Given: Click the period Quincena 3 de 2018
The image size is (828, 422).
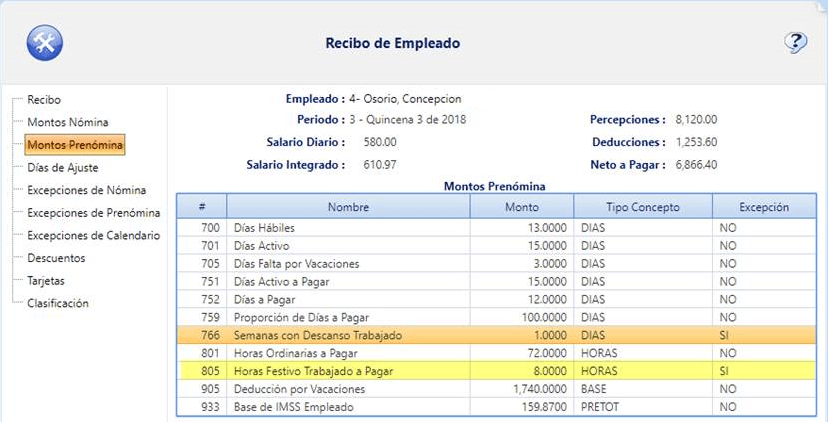Looking at the screenshot, I should pyautogui.click(x=416, y=119).
